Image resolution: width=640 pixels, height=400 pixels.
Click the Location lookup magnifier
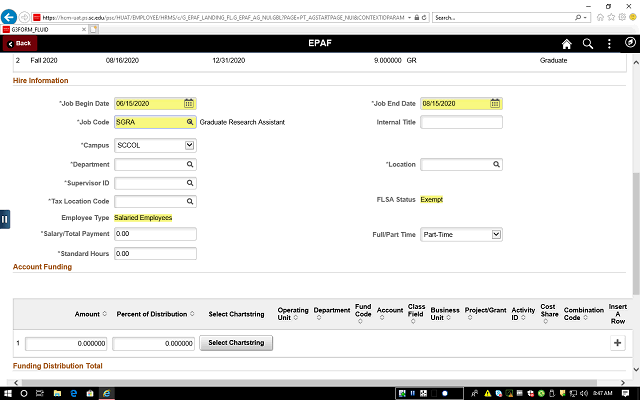click(x=496, y=164)
